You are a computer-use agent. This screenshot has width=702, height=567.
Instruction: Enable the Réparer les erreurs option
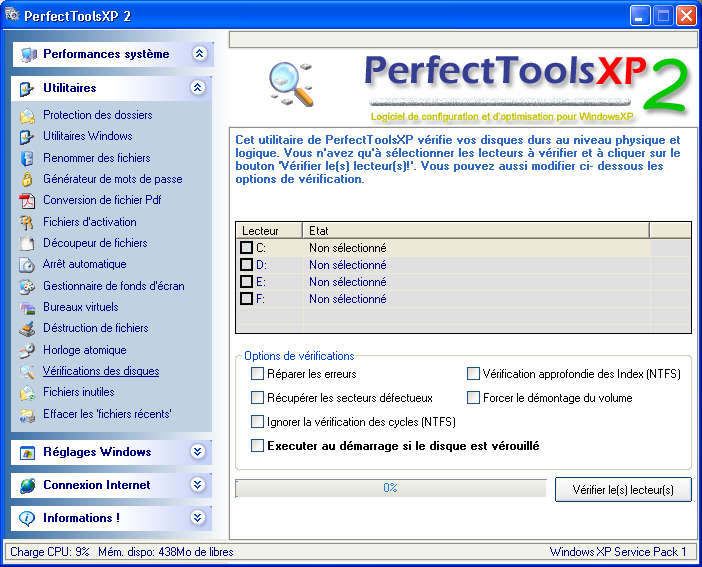[257, 374]
